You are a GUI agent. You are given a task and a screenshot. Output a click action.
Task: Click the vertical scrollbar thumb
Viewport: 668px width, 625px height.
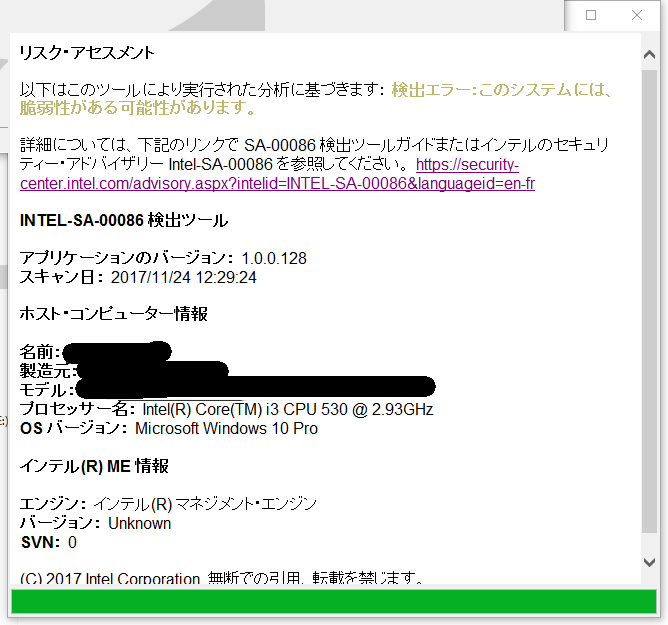pyautogui.click(x=649, y=301)
